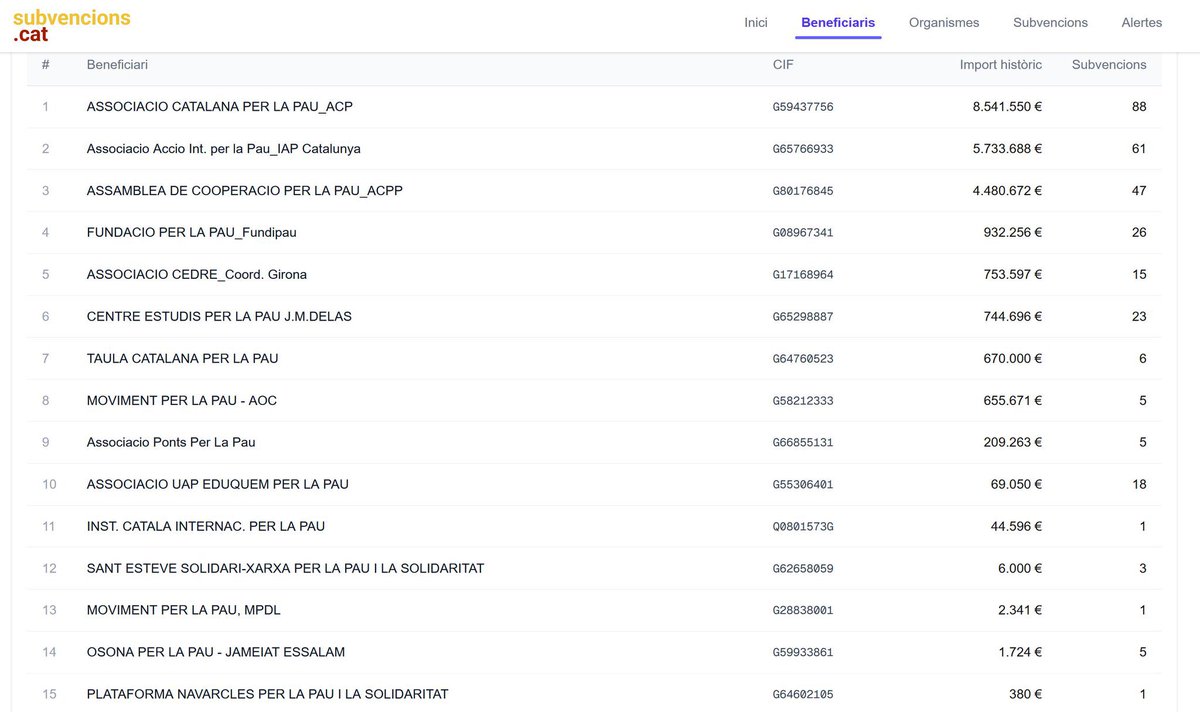Click the amount 4.480.672 €
This screenshot has width=1200, height=712.
coord(1007,190)
